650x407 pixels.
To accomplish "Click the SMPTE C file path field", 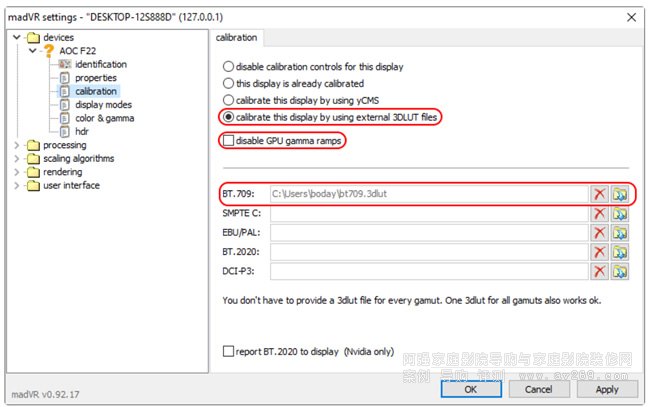I will [x=427, y=214].
